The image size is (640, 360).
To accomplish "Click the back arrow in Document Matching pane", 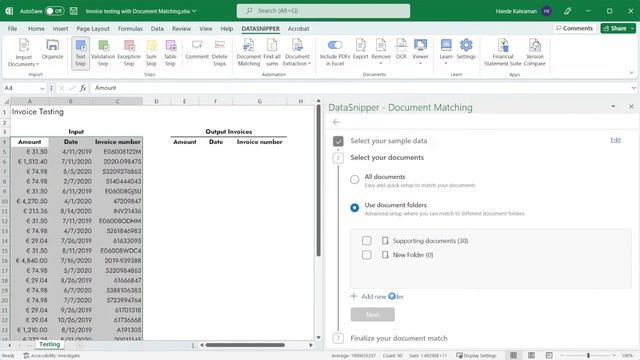I will coord(336,122).
